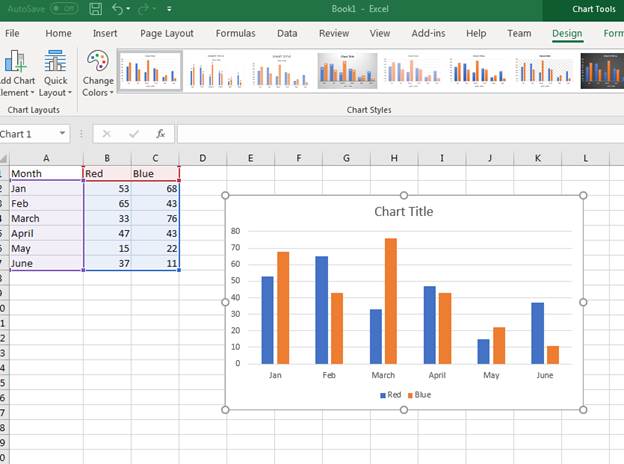
Task: Click the Save icon in title bar
Action: 95,9
